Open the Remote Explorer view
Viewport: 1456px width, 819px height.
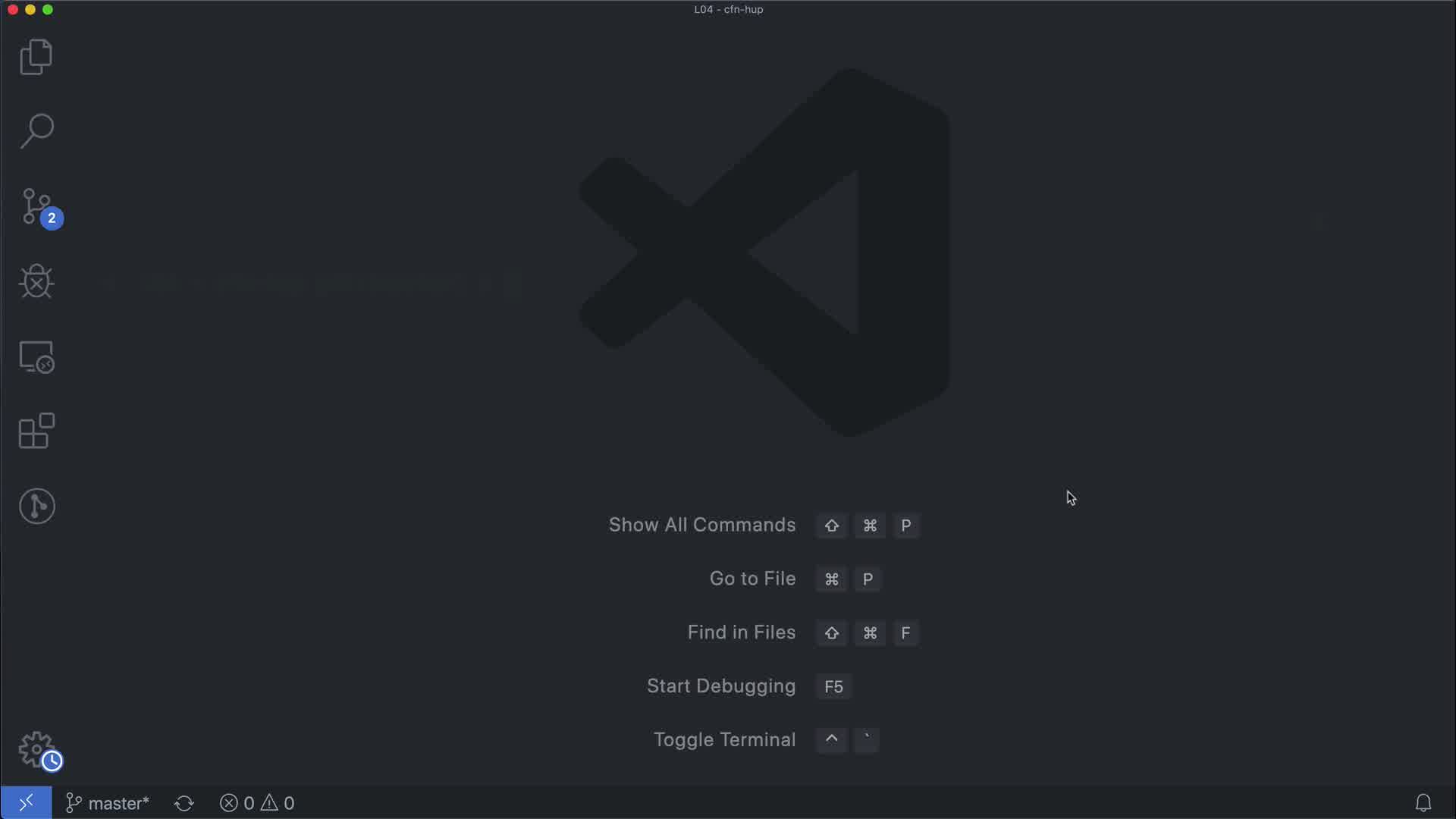(x=36, y=356)
